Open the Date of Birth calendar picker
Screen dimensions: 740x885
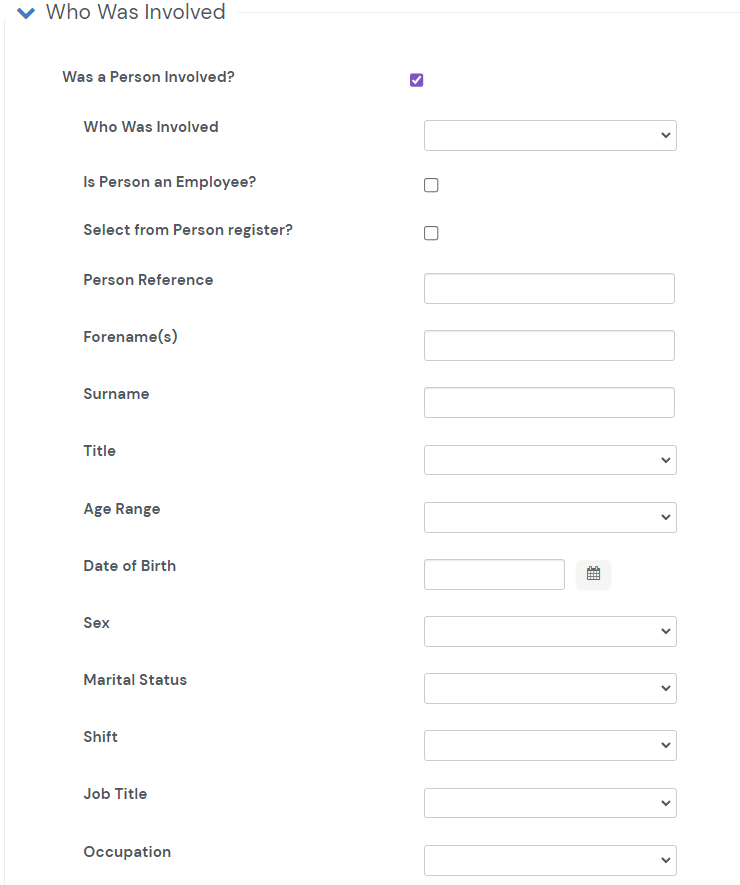click(593, 574)
